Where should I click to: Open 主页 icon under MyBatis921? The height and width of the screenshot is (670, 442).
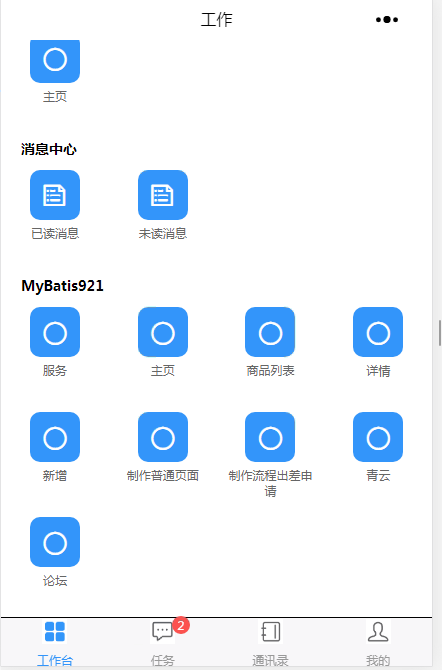163,332
